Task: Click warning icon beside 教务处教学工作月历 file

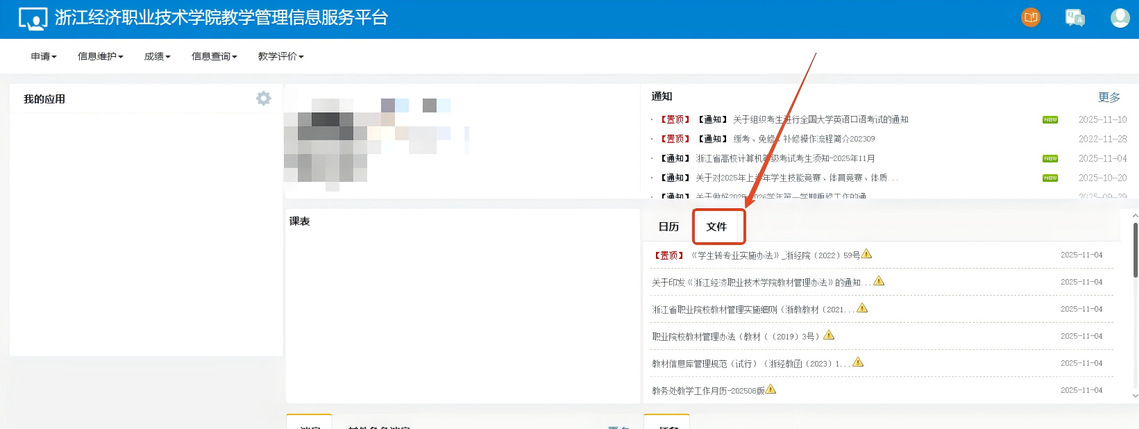Action: coord(770,389)
